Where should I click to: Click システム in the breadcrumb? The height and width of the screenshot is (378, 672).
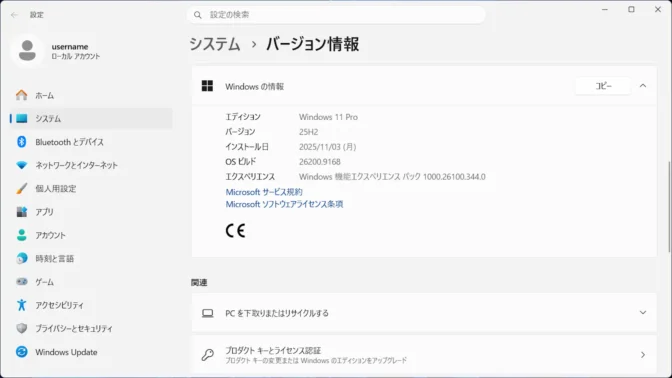[215, 44]
